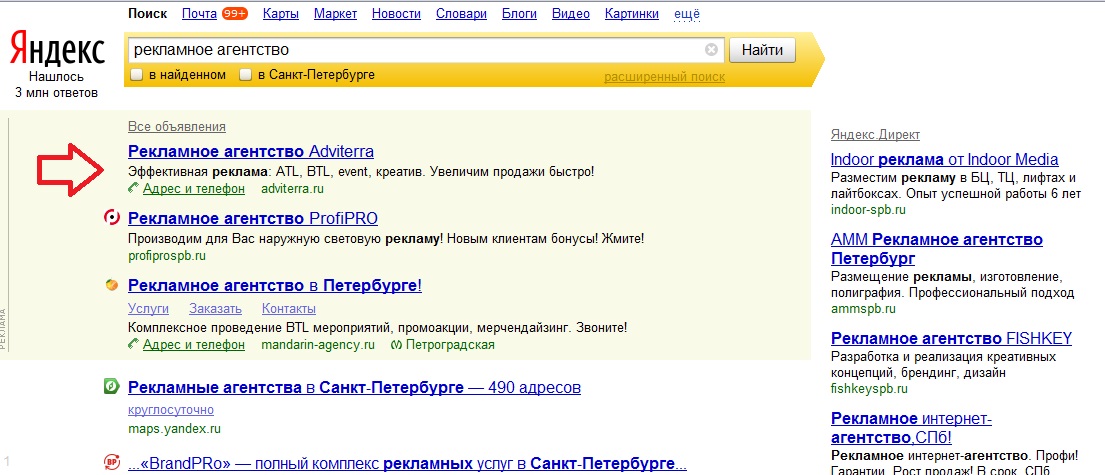Click the 'Нашлось 3 млн ответов' count text
This screenshot has height=475, width=1105.
point(56,85)
